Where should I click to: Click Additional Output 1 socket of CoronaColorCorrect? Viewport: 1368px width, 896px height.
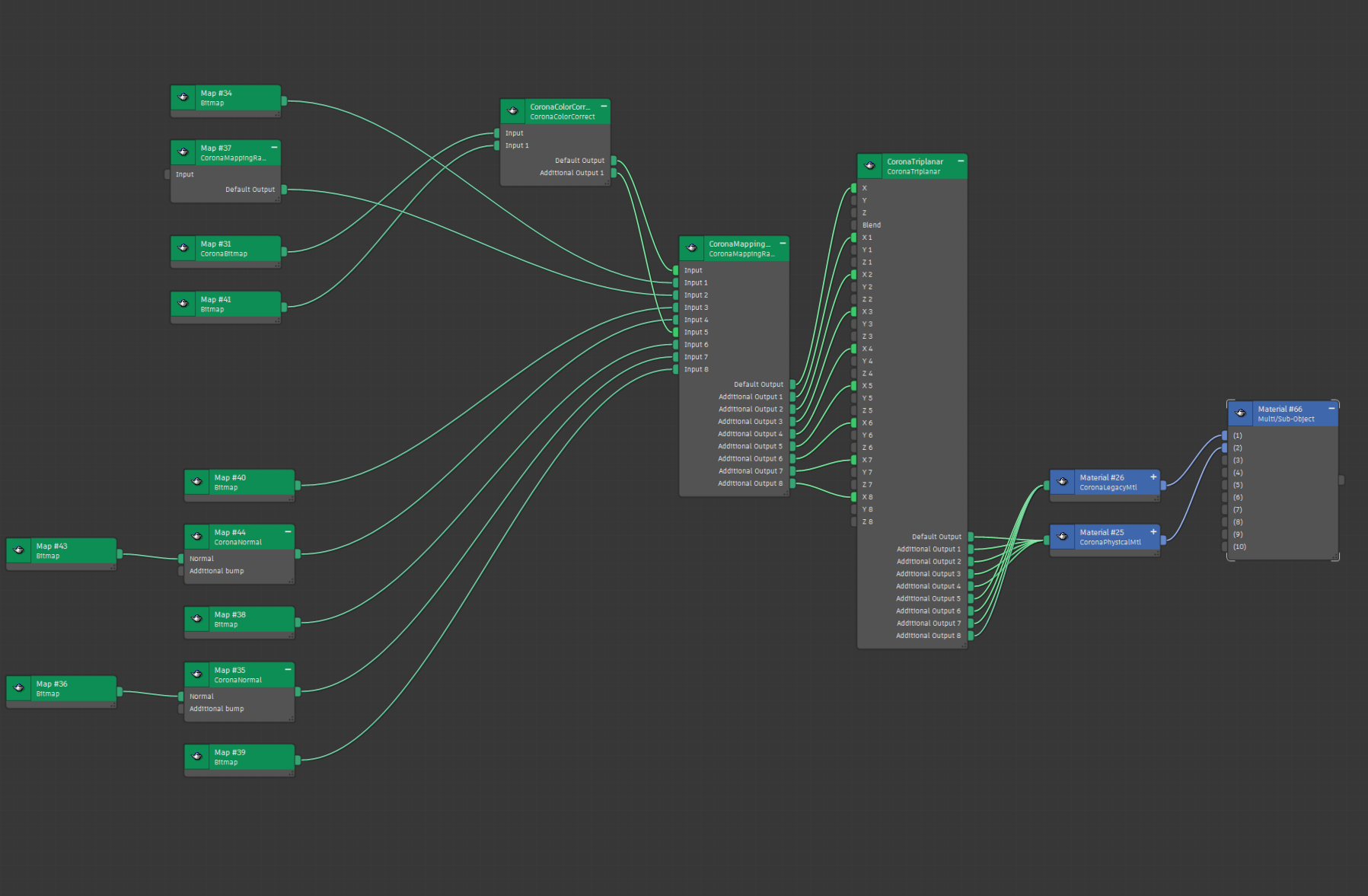click(614, 173)
